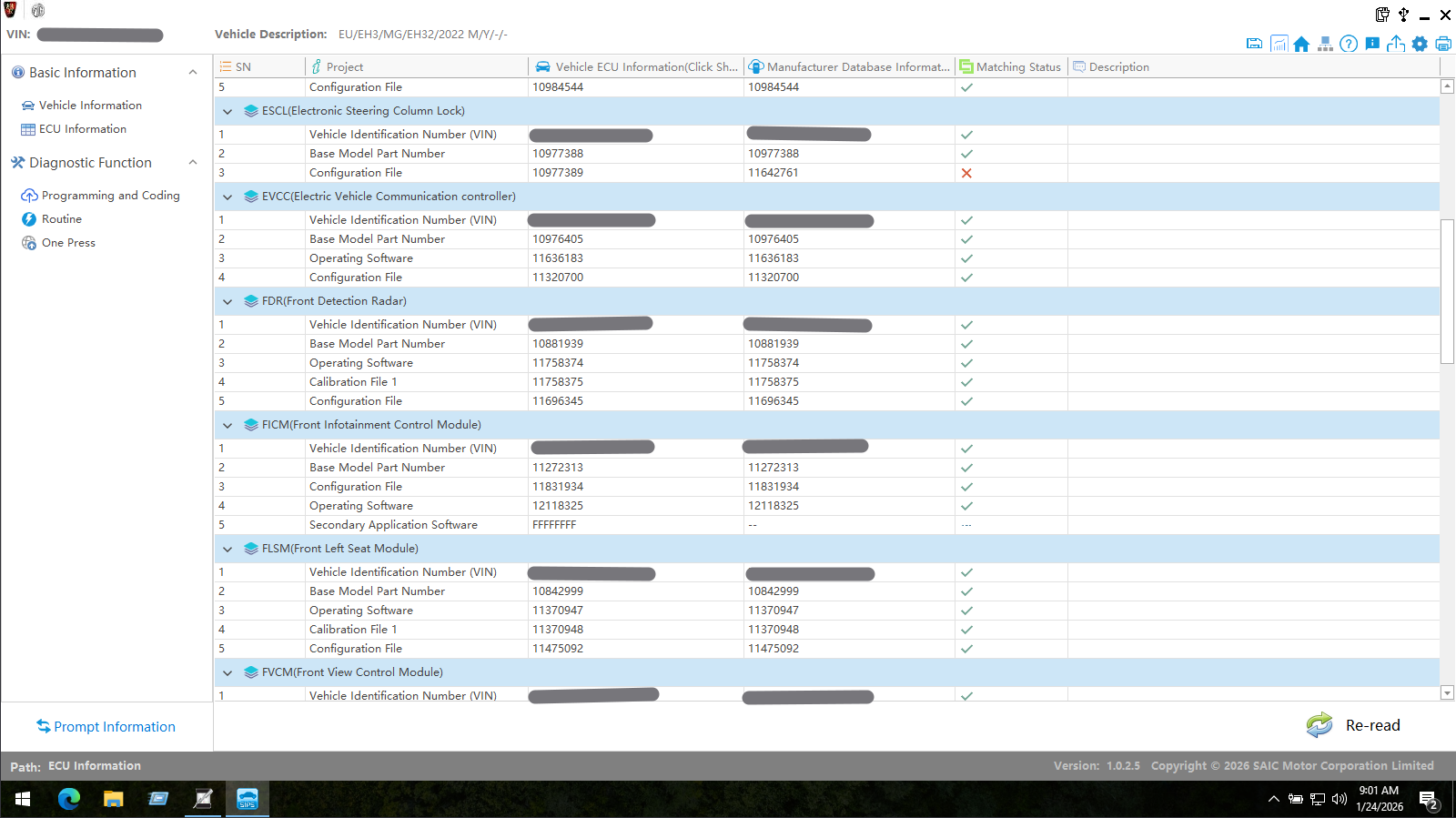1456x818 pixels.
Task: Click the Help question mark icon
Action: pyautogui.click(x=1349, y=44)
